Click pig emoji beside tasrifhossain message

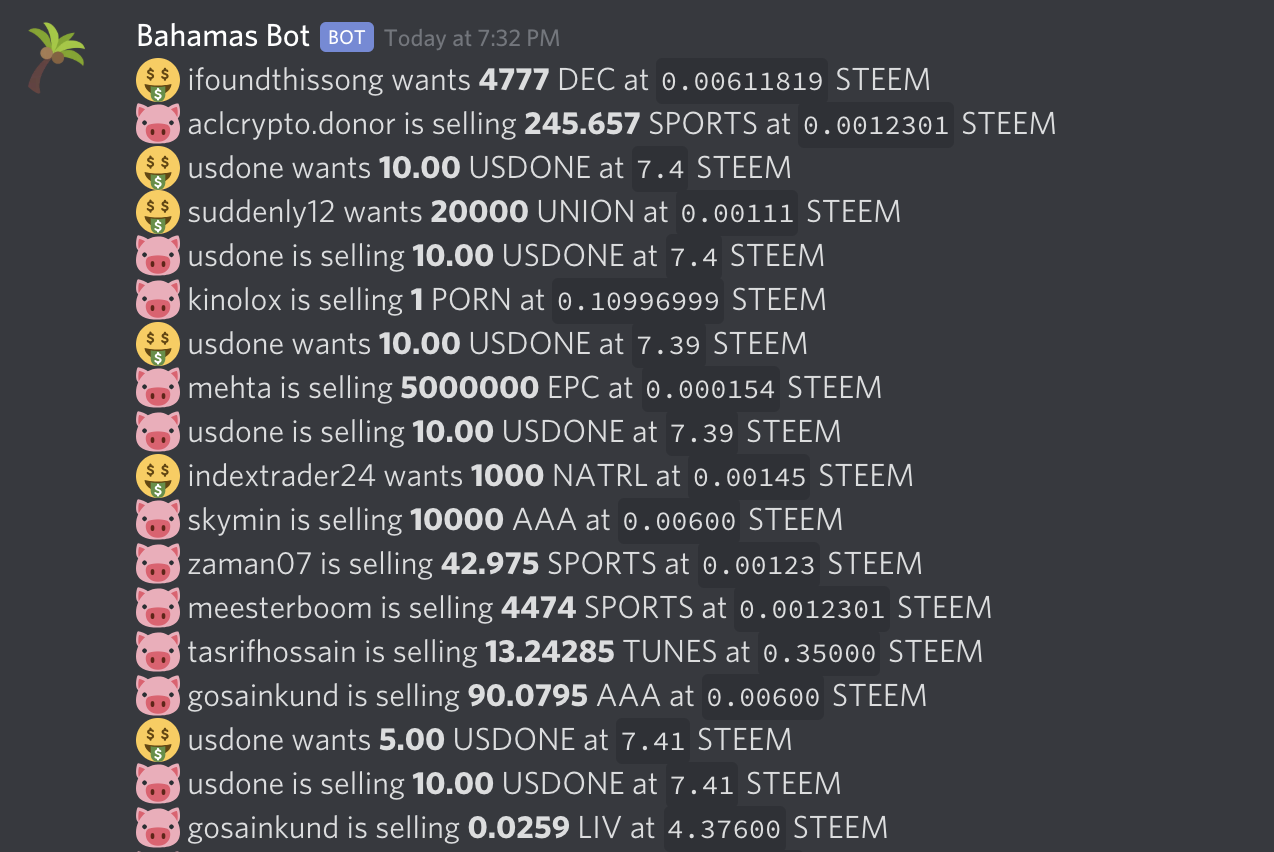tap(157, 652)
